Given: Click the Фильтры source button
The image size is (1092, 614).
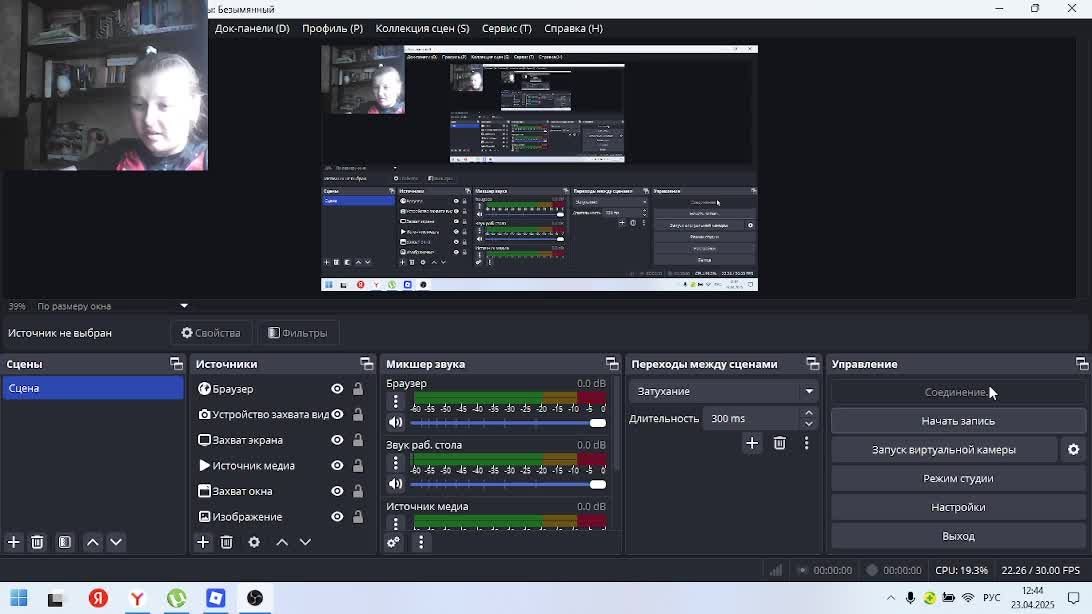Looking at the screenshot, I should coord(298,333).
